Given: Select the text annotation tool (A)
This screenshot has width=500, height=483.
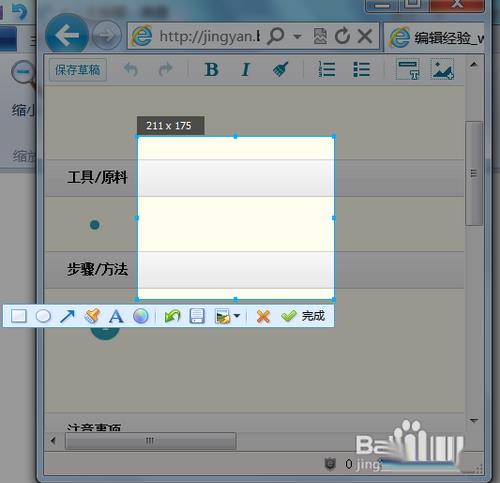Looking at the screenshot, I should pos(116,316).
